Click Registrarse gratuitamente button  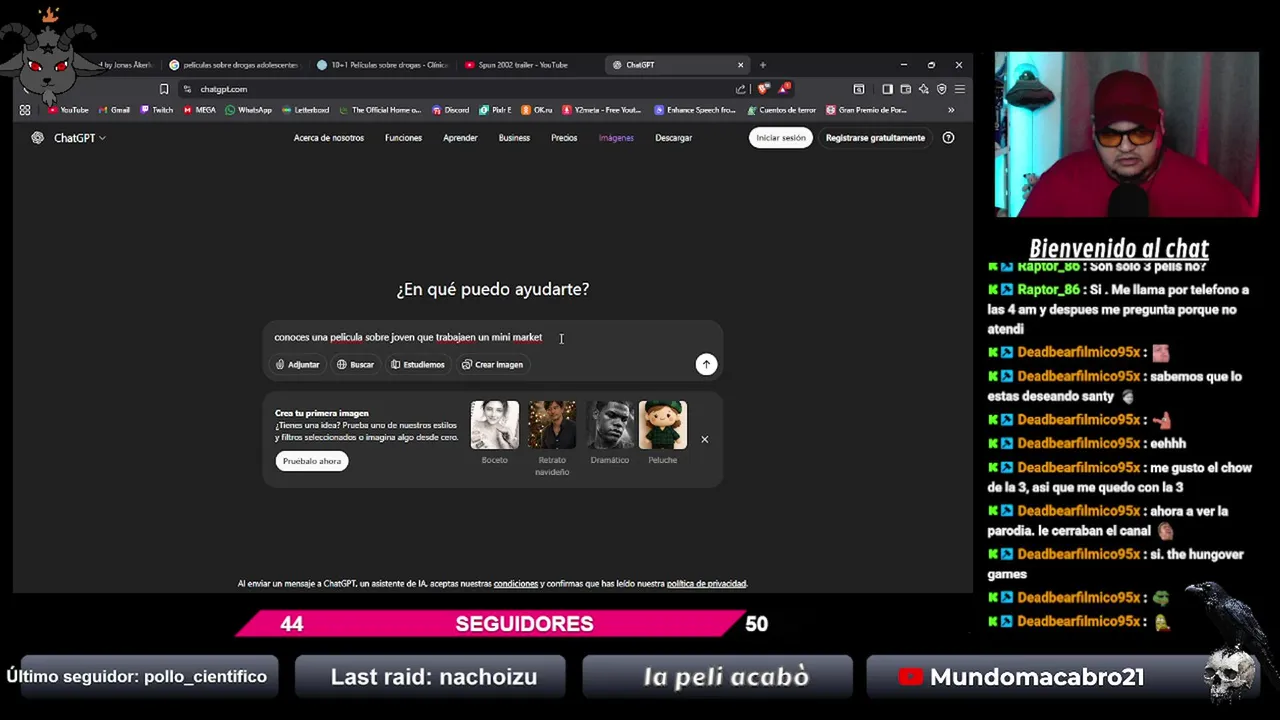875,138
